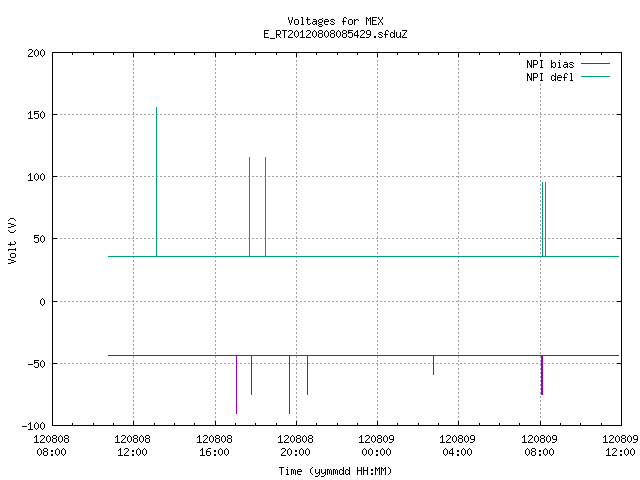Click the x-axis label 120809 04:00

[457, 446]
